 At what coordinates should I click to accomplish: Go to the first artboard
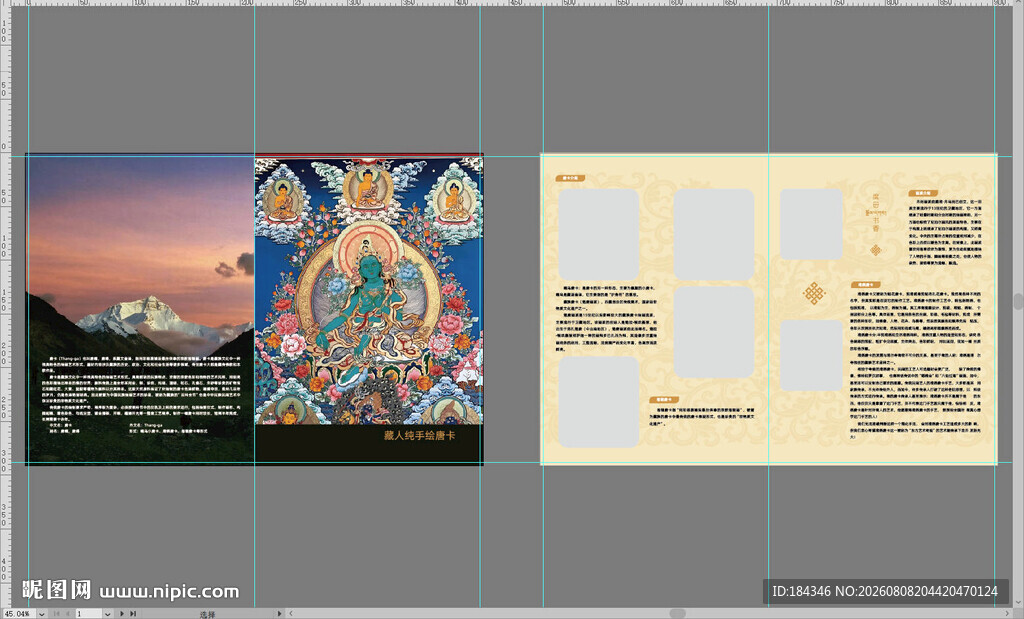pos(56,614)
